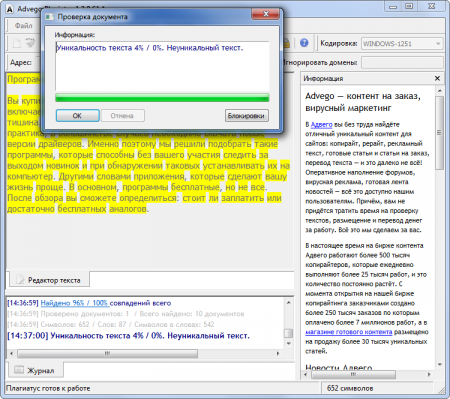Screen dimensions: 450x399
Task: Click the 652 символов status bar entry
Action: point(350,388)
